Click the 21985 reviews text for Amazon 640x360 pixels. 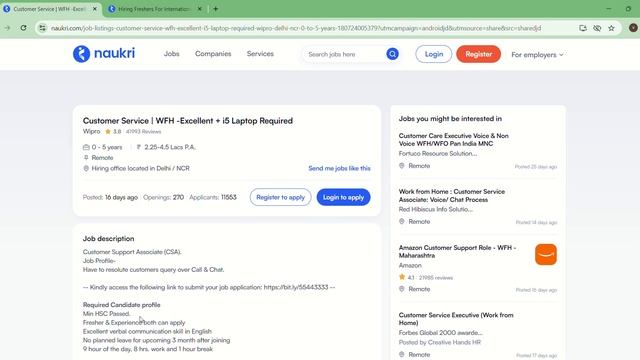tap(436, 278)
